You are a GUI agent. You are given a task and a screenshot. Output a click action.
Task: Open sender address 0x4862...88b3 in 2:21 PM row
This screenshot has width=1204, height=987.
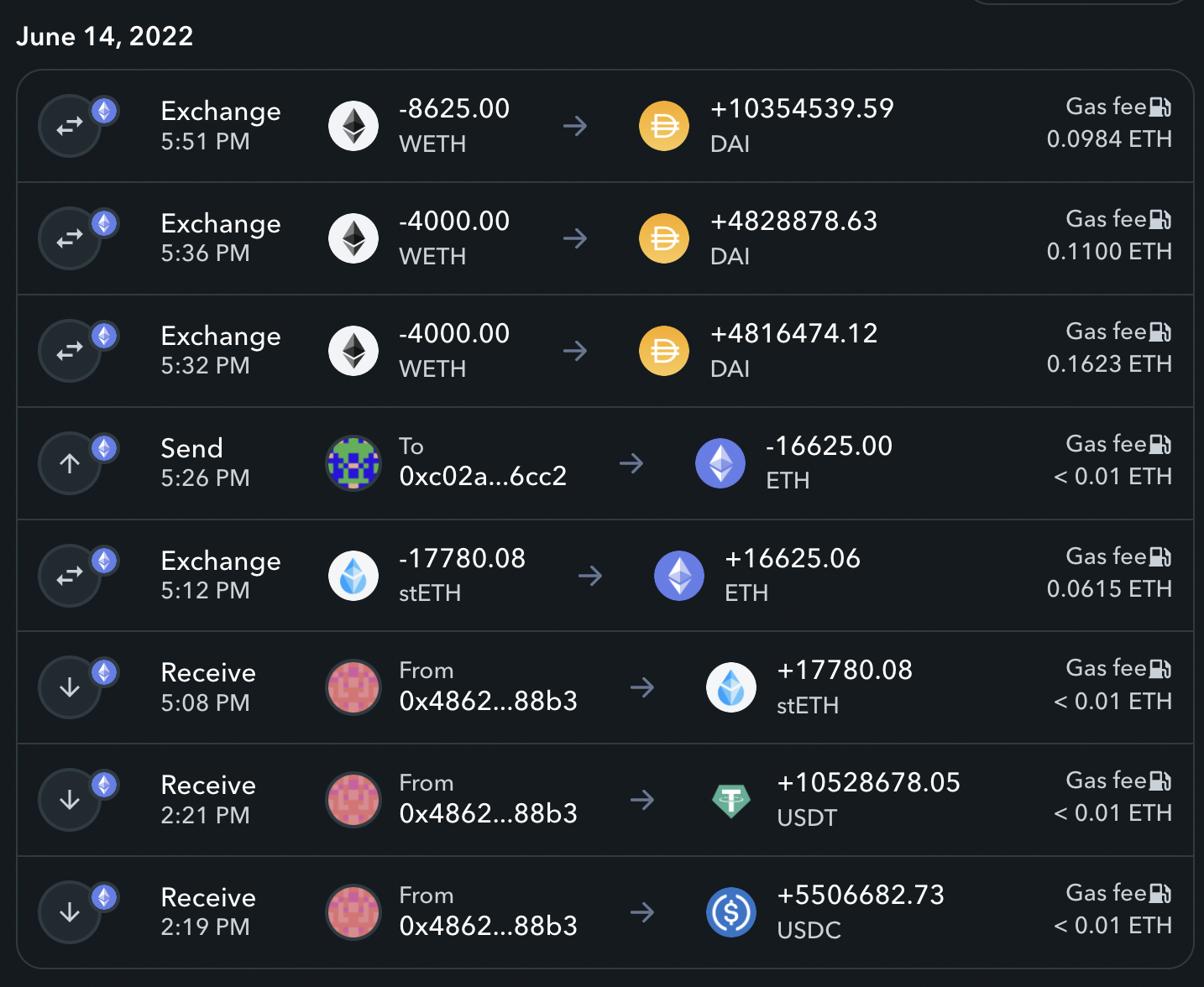point(488,814)
